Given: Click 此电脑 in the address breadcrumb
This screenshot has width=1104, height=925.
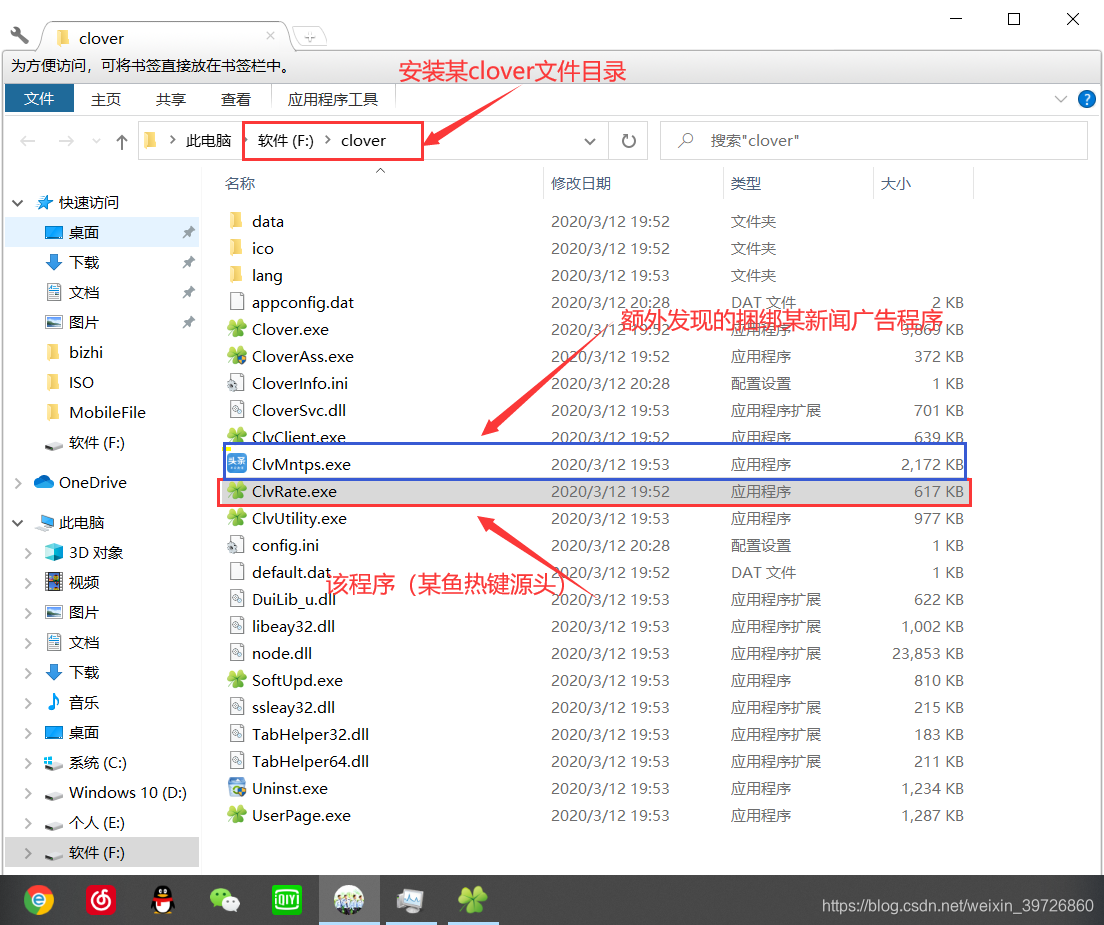Looking at the screenshot, I should tap(208, 141).
